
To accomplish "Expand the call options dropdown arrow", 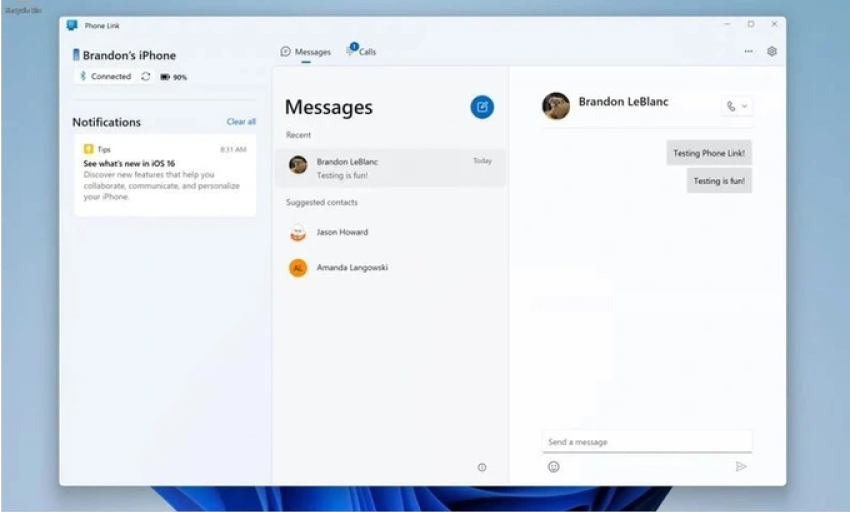I will (744, 106).
